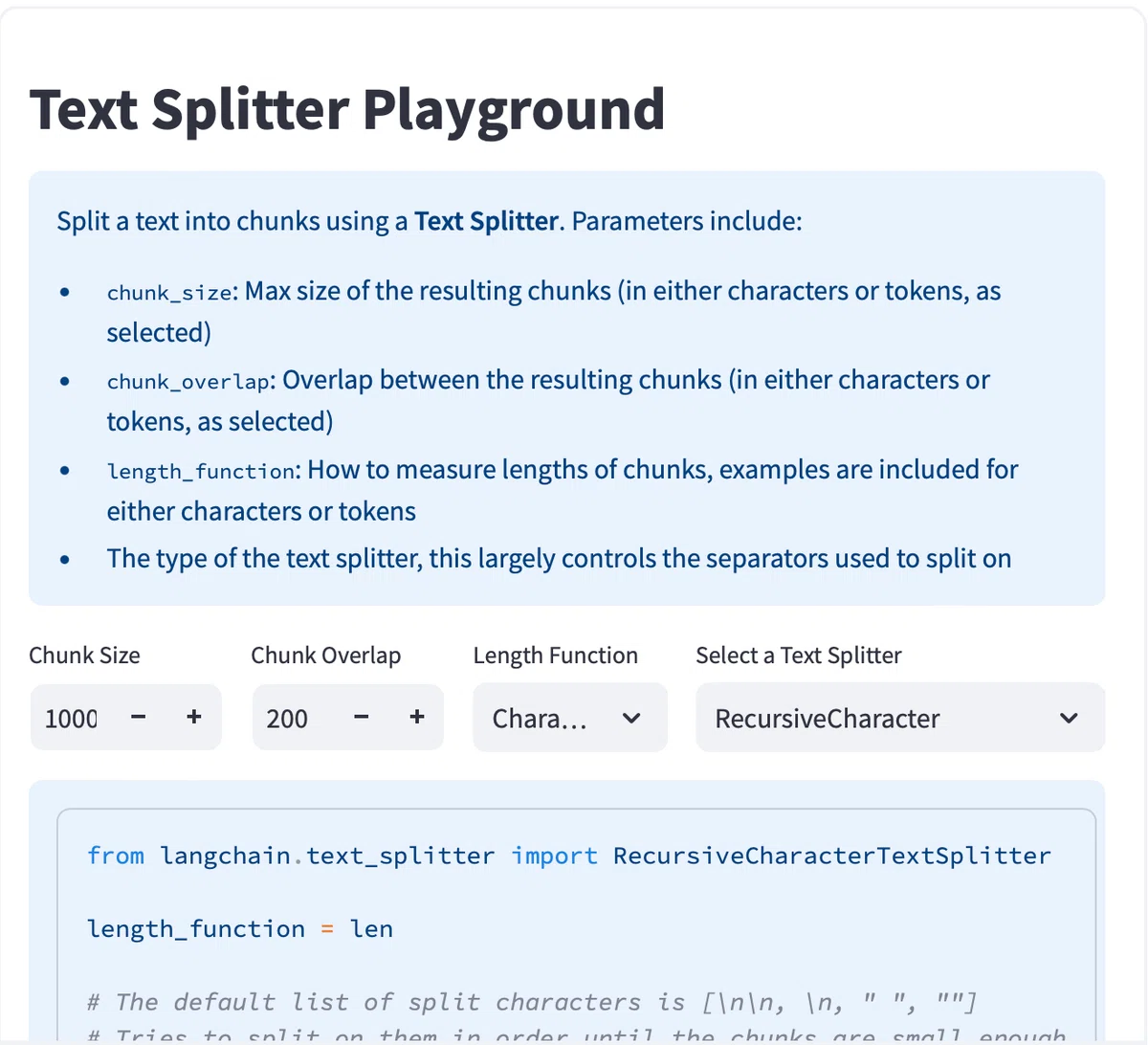Decrease Chunk Overlap with minus button
1148x1045 pixels.
361,717
